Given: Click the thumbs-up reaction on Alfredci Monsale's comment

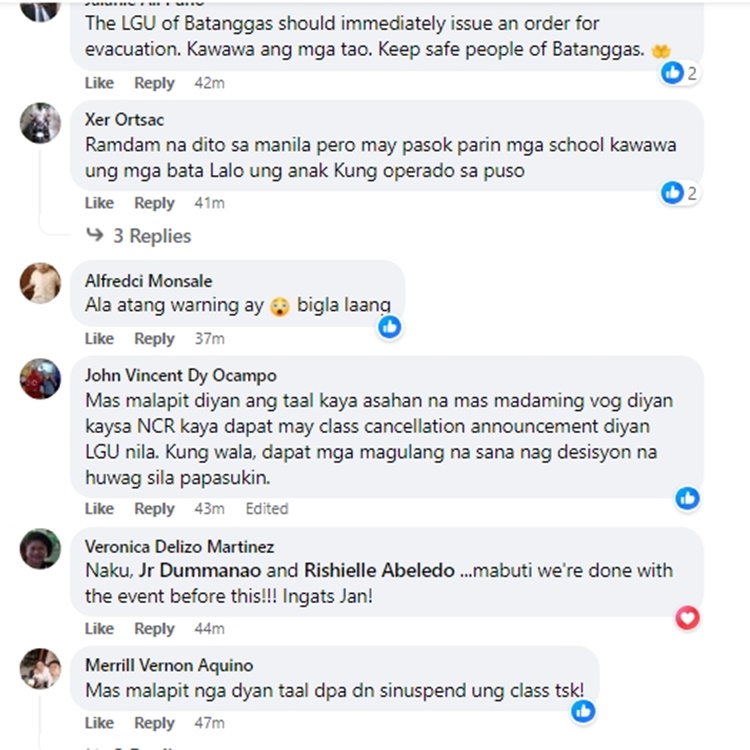Looking at the screenshot, I should (x=390, y=327).
